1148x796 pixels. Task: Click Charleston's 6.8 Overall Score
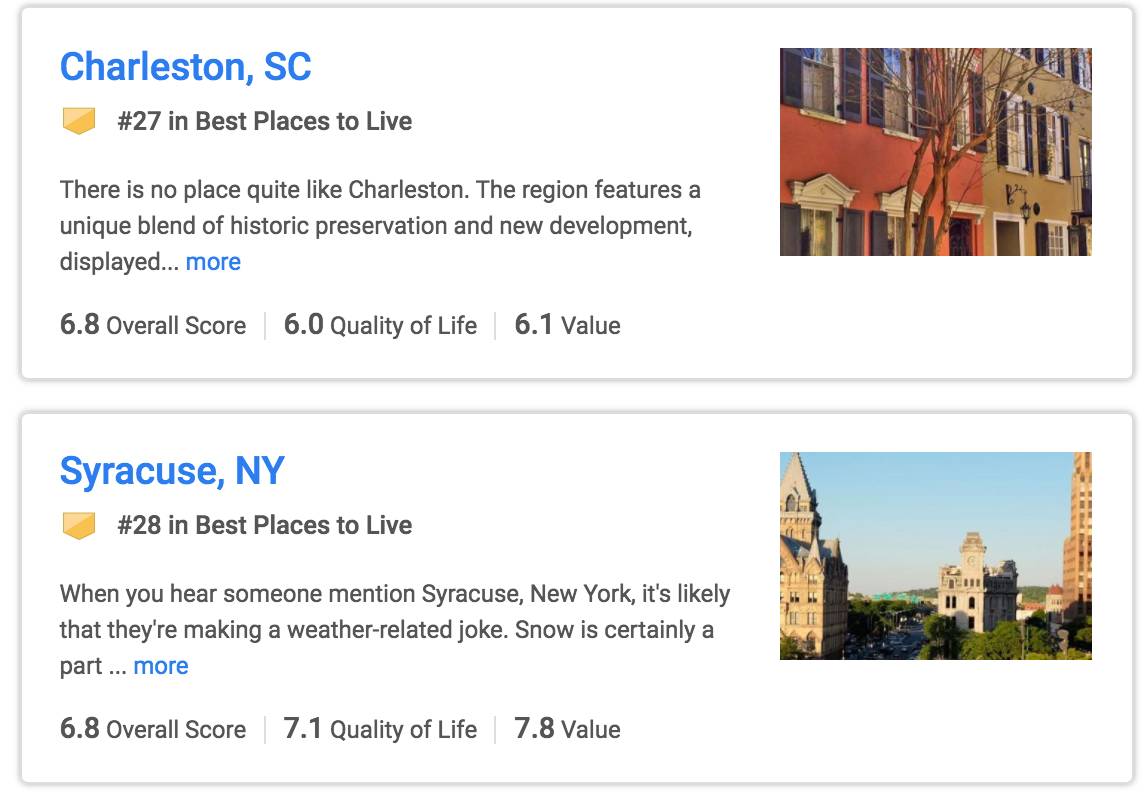tap(153, 325)
